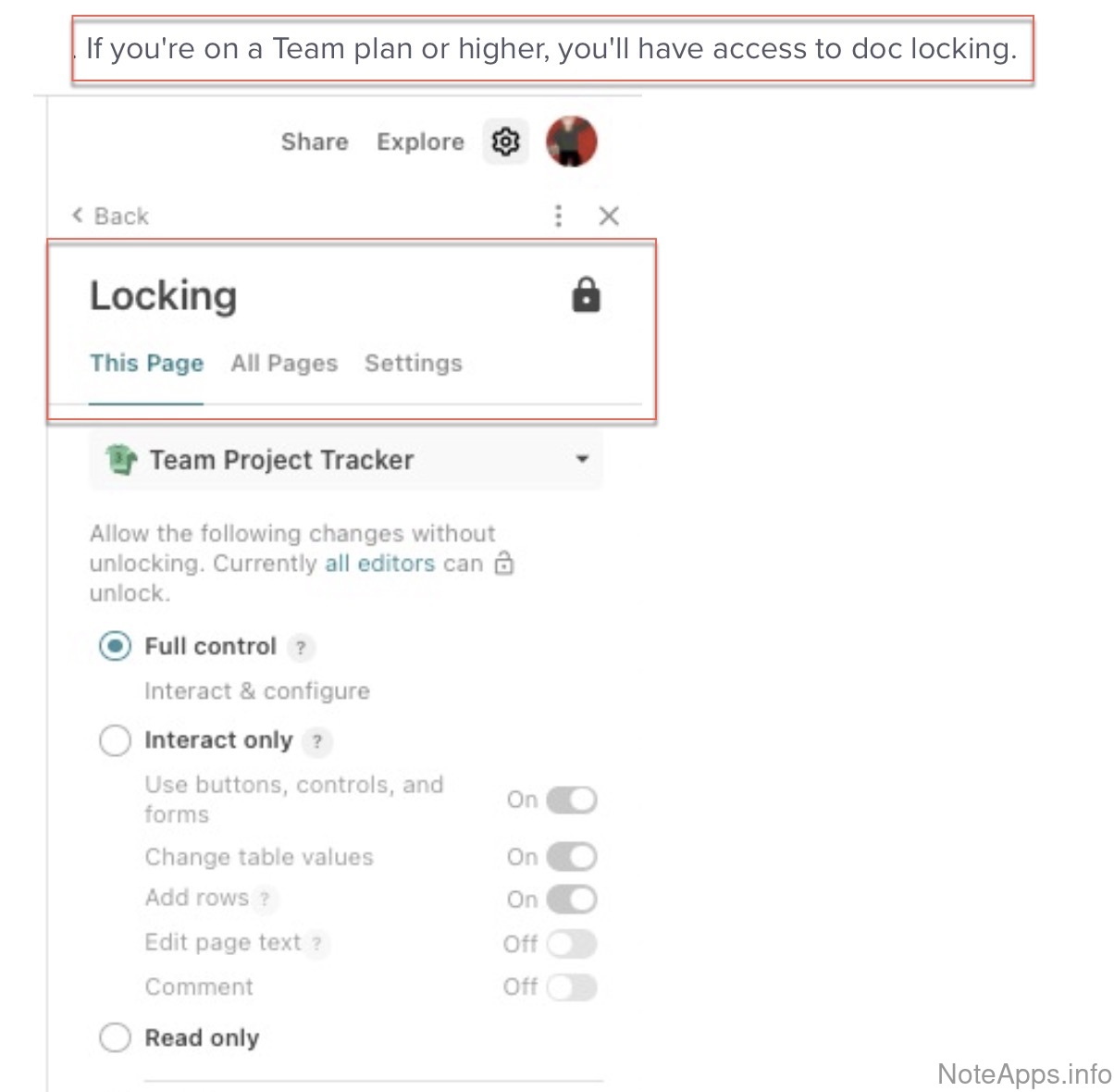This screenshot has width=1114, height=1092.
Task: Open the three-dot more options menu
Action: (558, 216)
